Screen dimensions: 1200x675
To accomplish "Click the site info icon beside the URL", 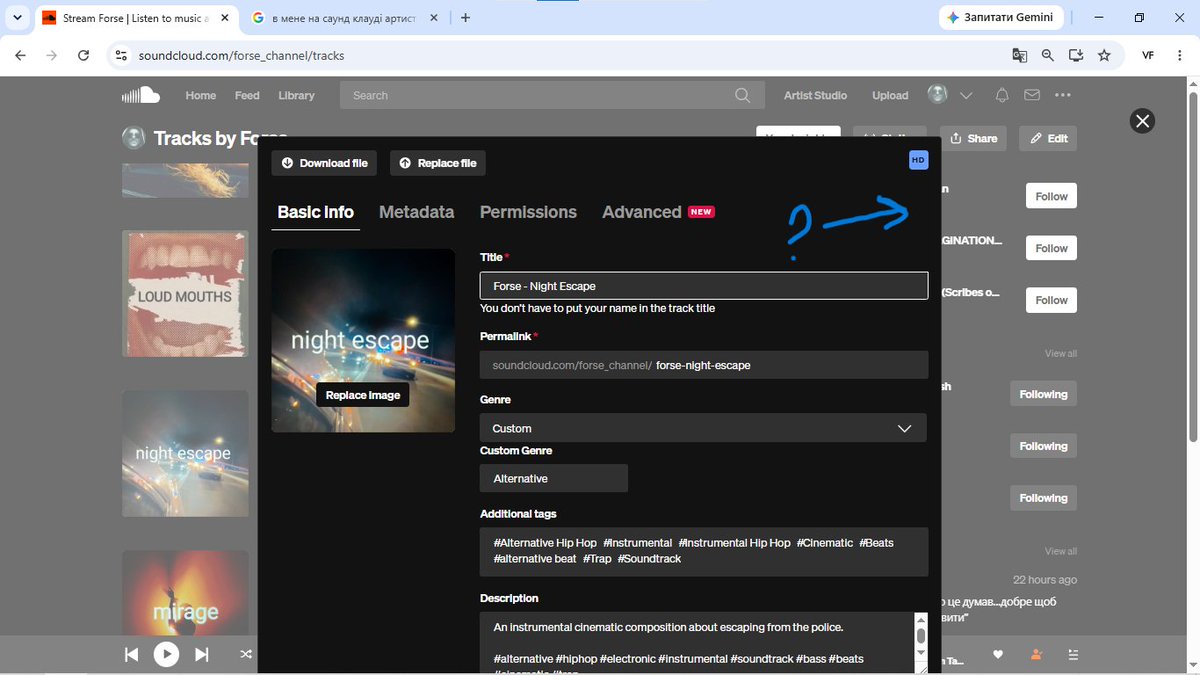I will point(121,56).
